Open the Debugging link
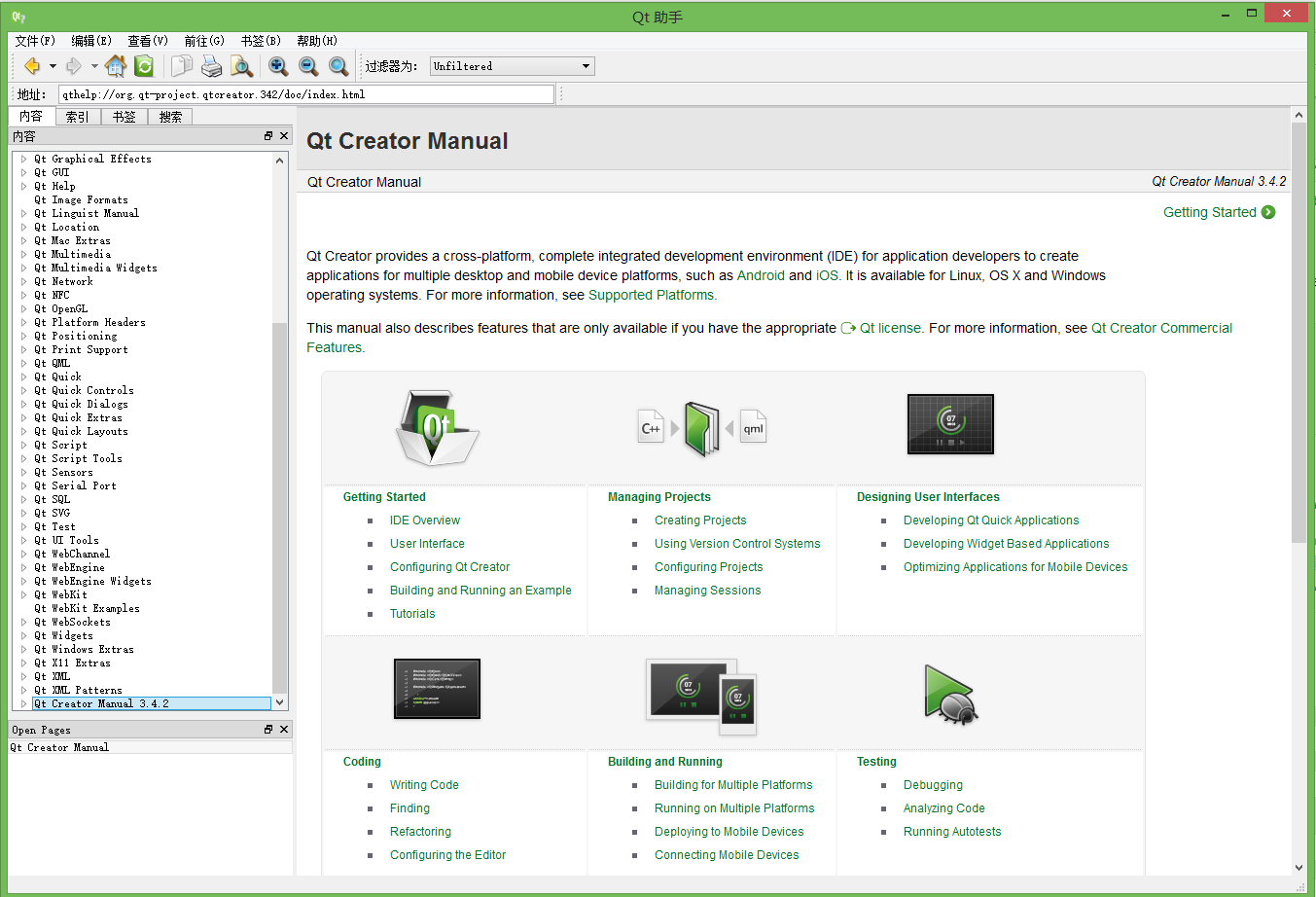The image size is (1316, 897). [x=933, y=785]
